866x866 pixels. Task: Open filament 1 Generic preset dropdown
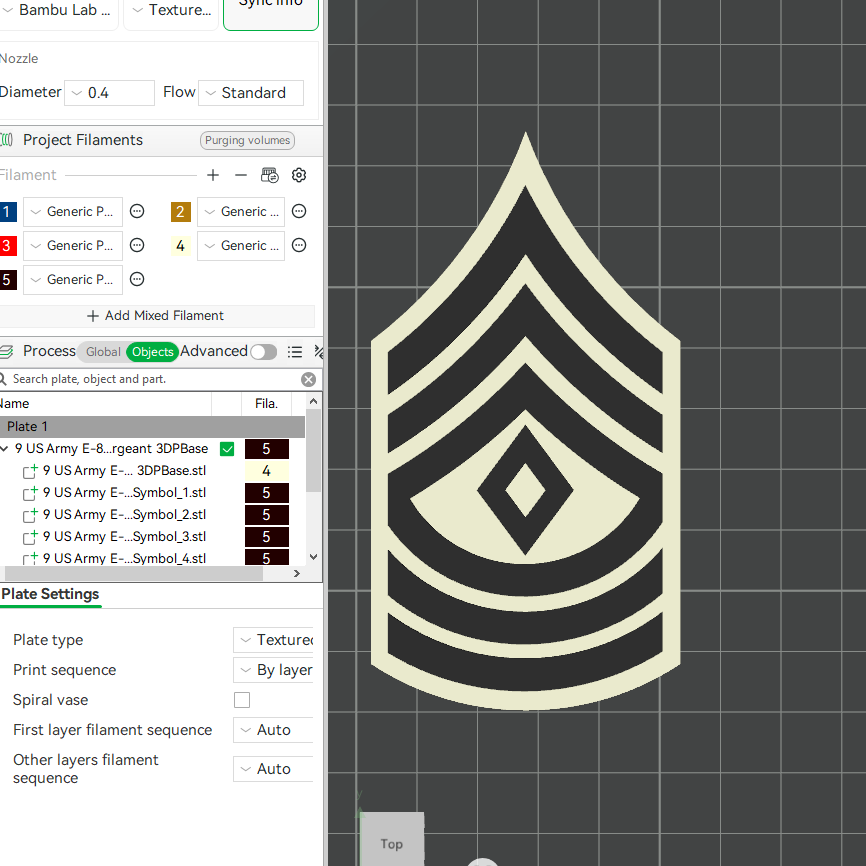73,212
